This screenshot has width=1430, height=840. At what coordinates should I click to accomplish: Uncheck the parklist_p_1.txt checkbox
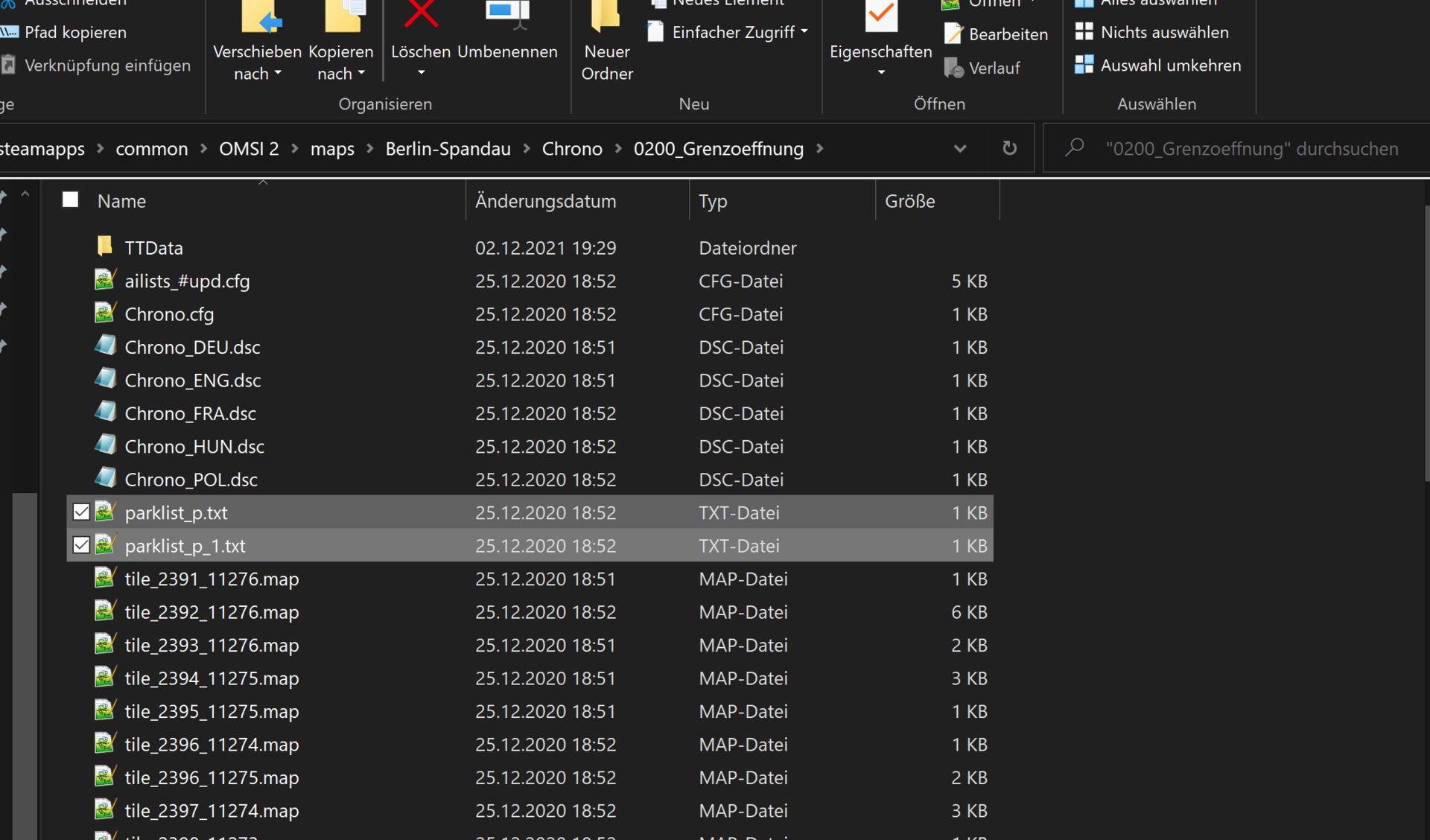[x=81, y=545]
